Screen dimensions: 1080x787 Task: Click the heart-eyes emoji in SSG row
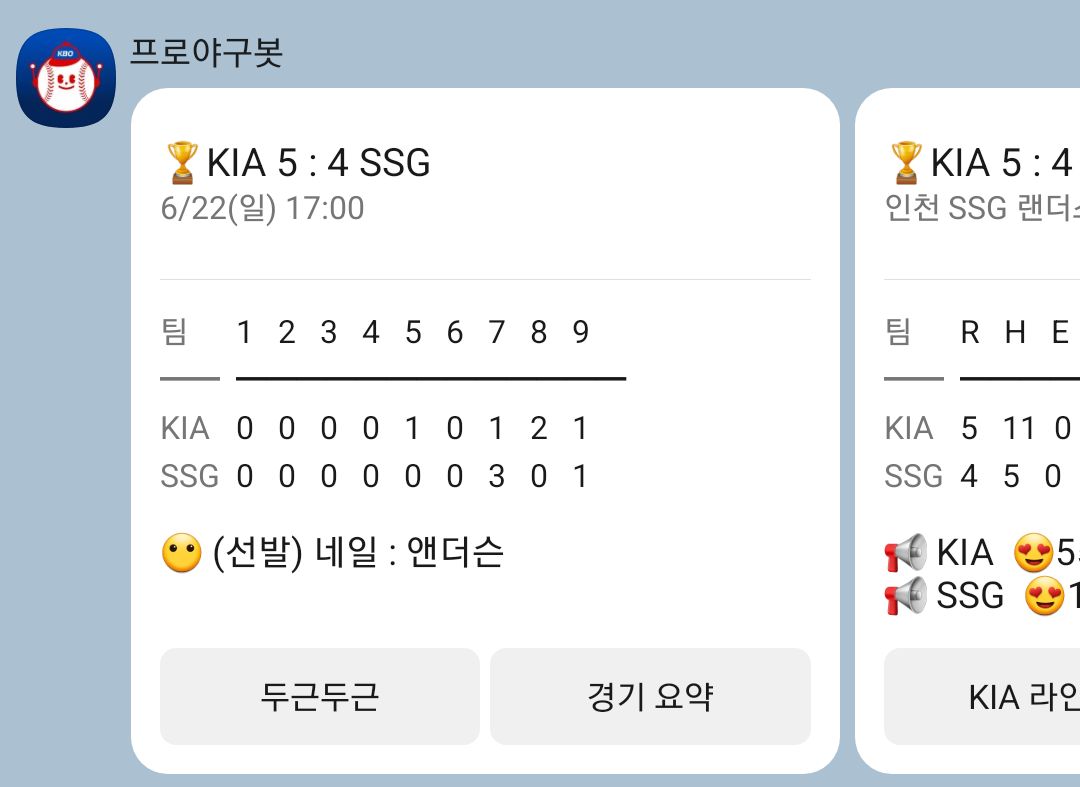(1045, 596)
